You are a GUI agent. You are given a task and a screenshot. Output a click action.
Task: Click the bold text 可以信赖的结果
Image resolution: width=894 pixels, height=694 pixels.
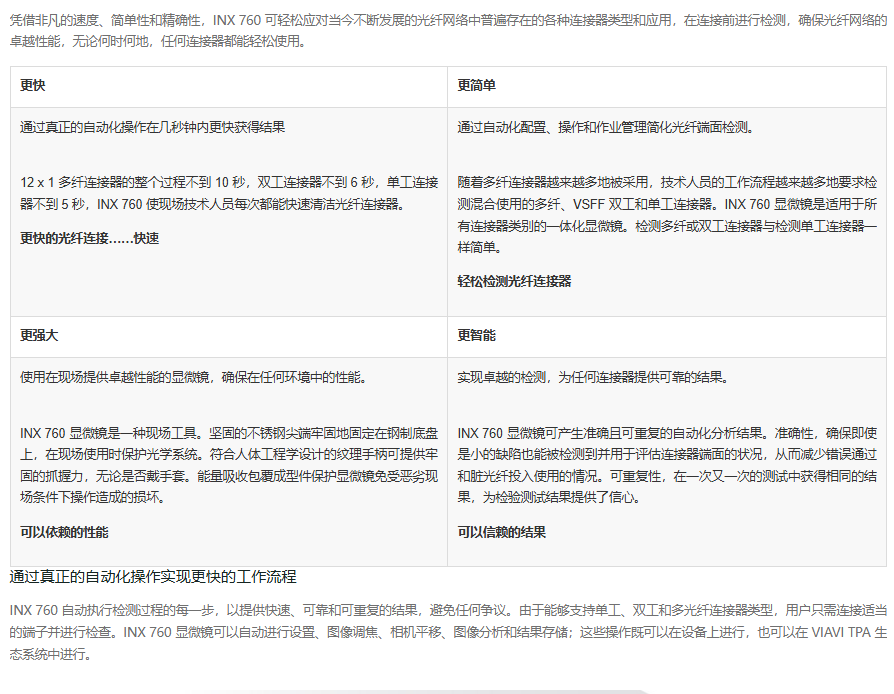(502, 533)
